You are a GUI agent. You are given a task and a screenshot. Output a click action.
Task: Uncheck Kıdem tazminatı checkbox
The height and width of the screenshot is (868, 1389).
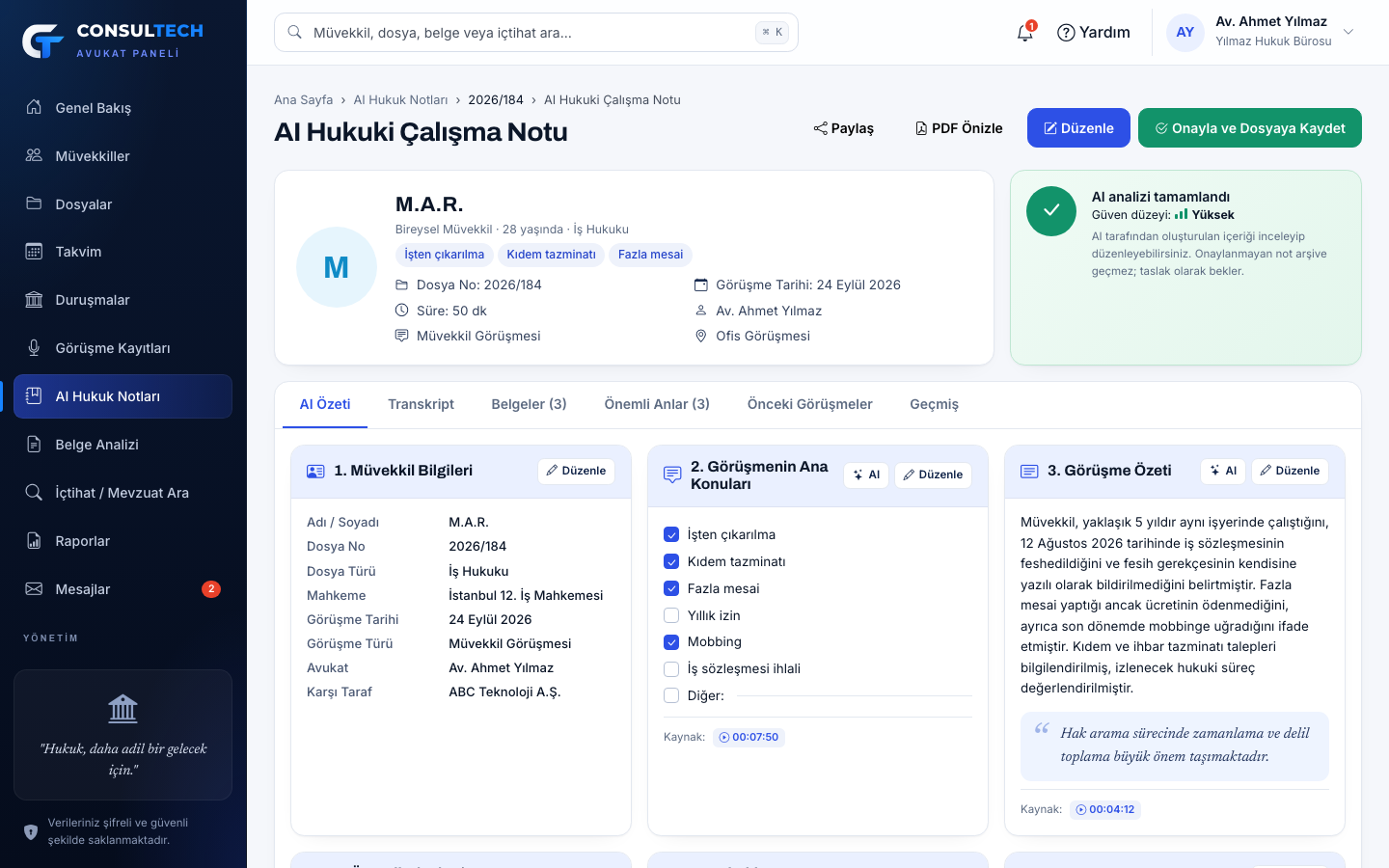[671, 561]
